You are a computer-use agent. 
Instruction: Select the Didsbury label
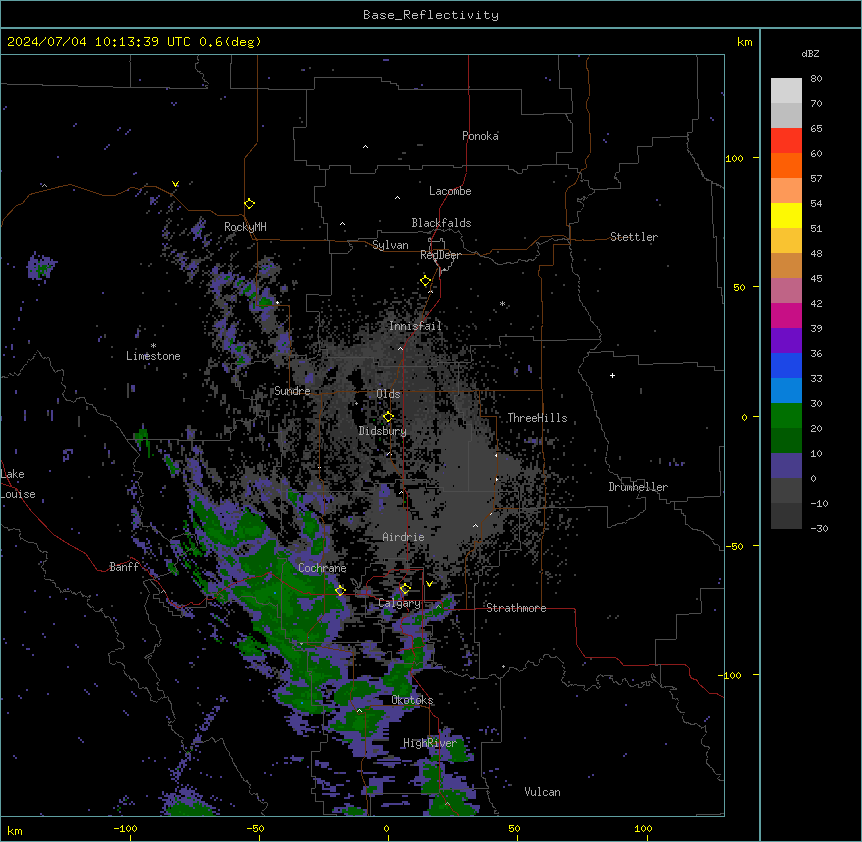pos(383,431)
